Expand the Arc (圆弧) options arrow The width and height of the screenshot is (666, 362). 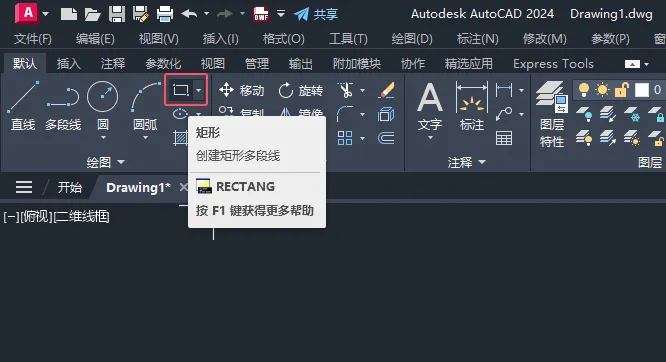[x=145, y=138]
